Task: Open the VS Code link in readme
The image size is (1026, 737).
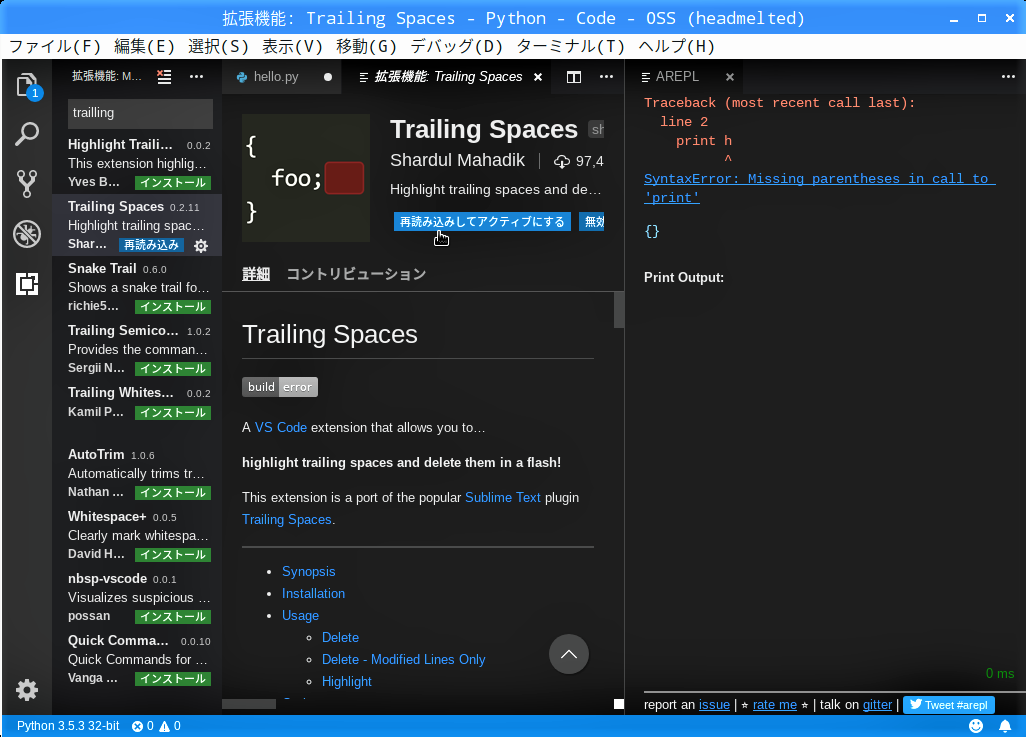Action: pyautogui.click(x=281, y=427)
